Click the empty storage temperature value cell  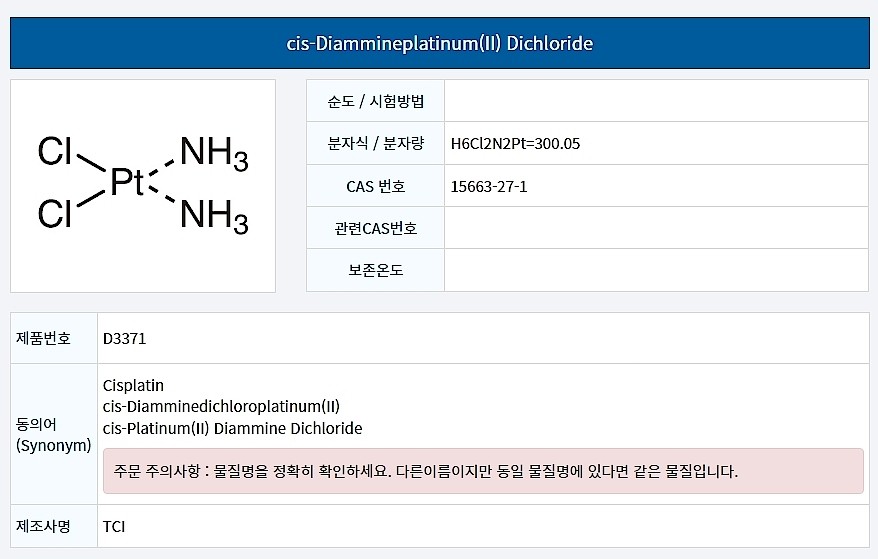(656, 270)
